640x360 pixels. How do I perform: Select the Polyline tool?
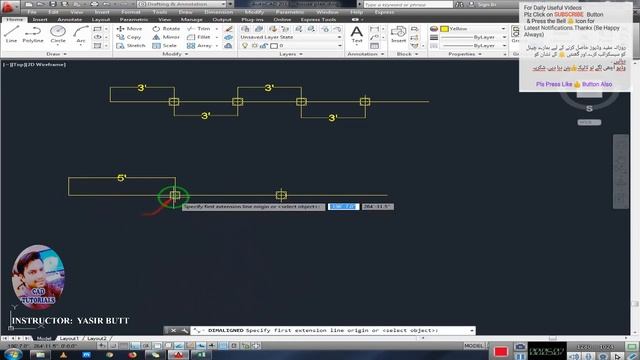coord(33,34)
